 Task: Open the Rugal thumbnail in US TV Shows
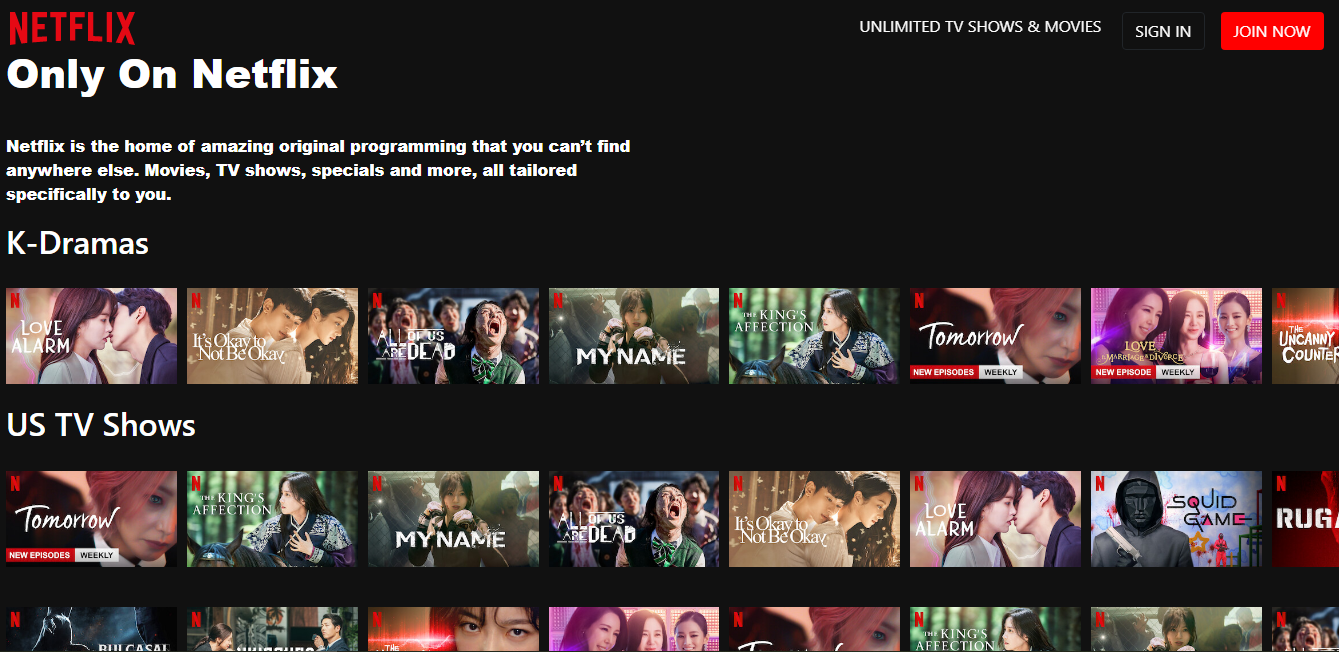pos(1305,519)
